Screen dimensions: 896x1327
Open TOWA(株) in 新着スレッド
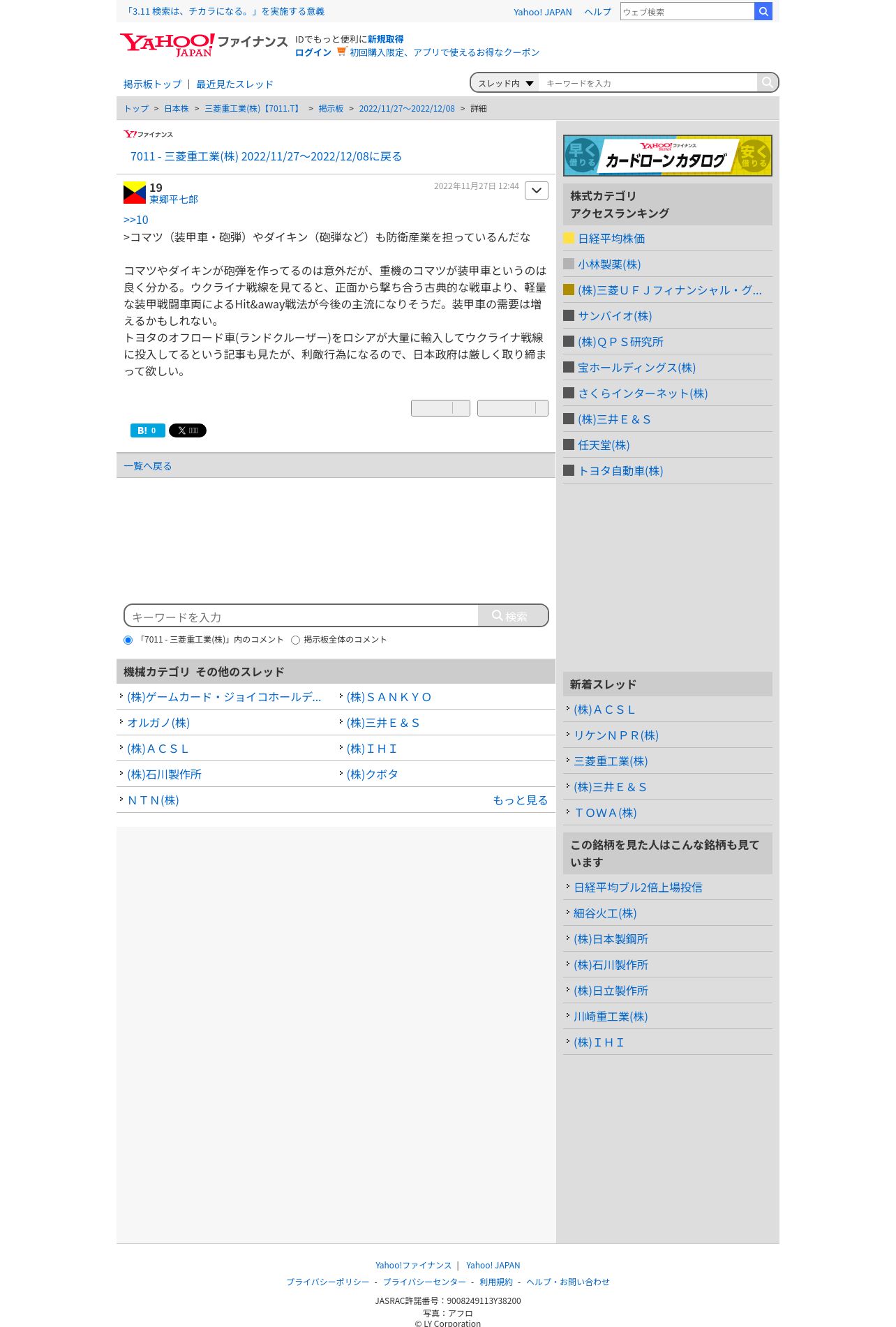click(x=605, y=813)
